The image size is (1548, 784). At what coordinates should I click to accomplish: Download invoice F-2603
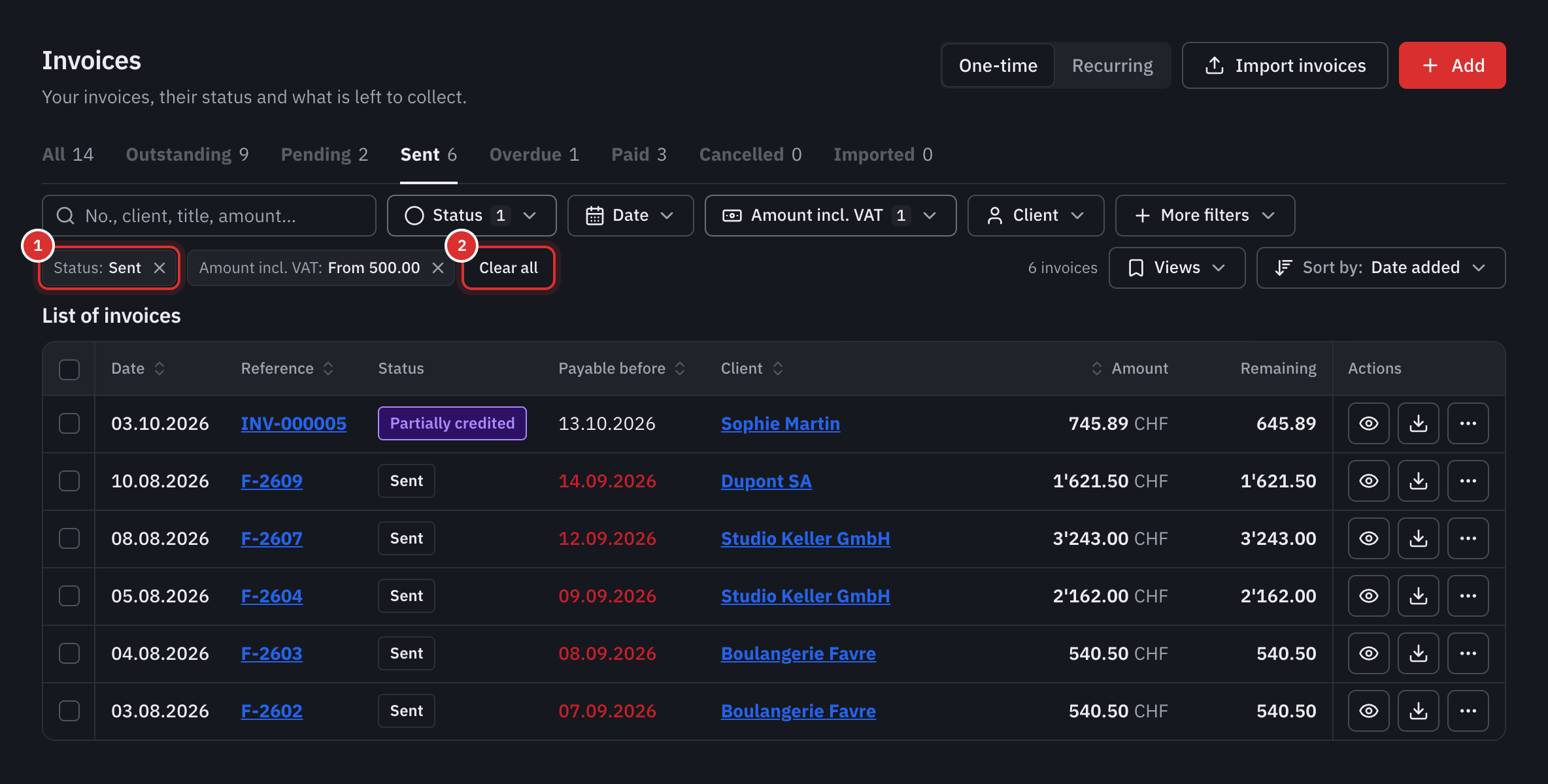tap(1418, 653)
